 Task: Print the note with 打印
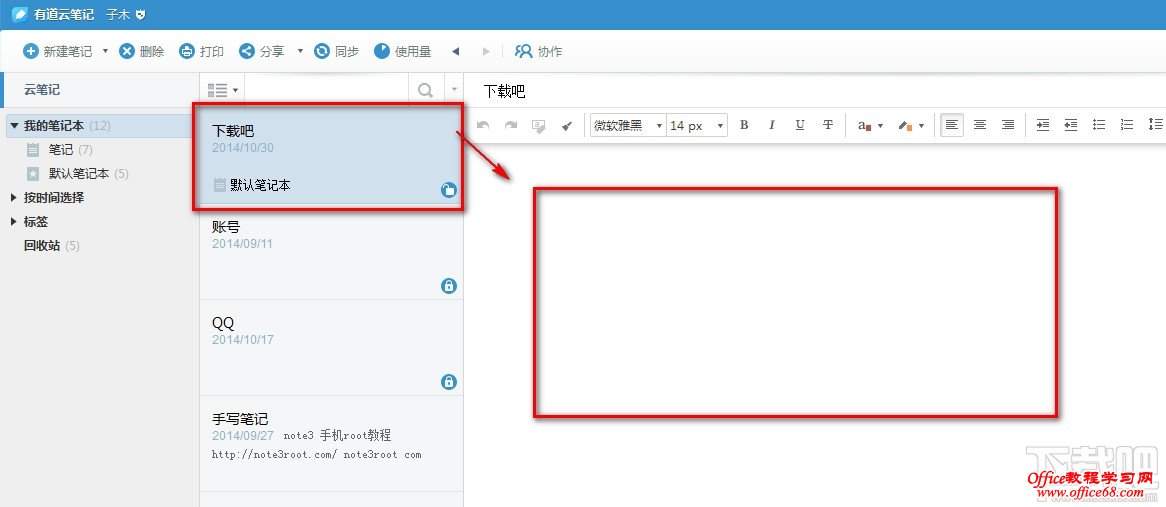(202, 51)
